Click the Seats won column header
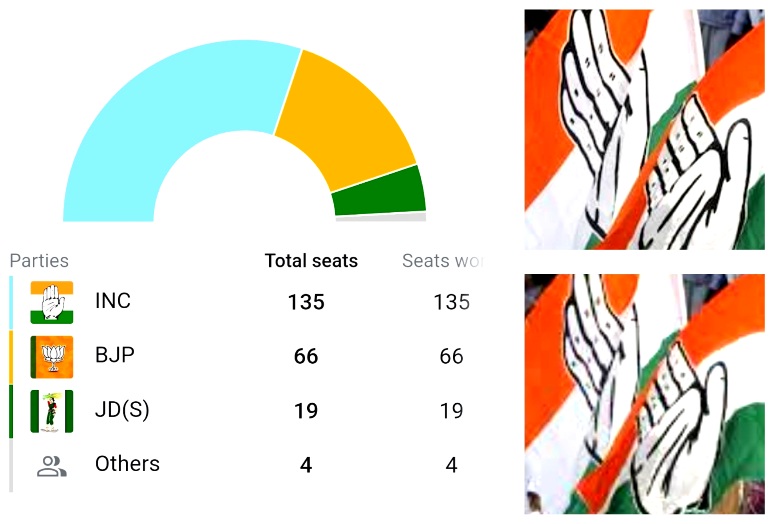 click(x=442, y=261)
